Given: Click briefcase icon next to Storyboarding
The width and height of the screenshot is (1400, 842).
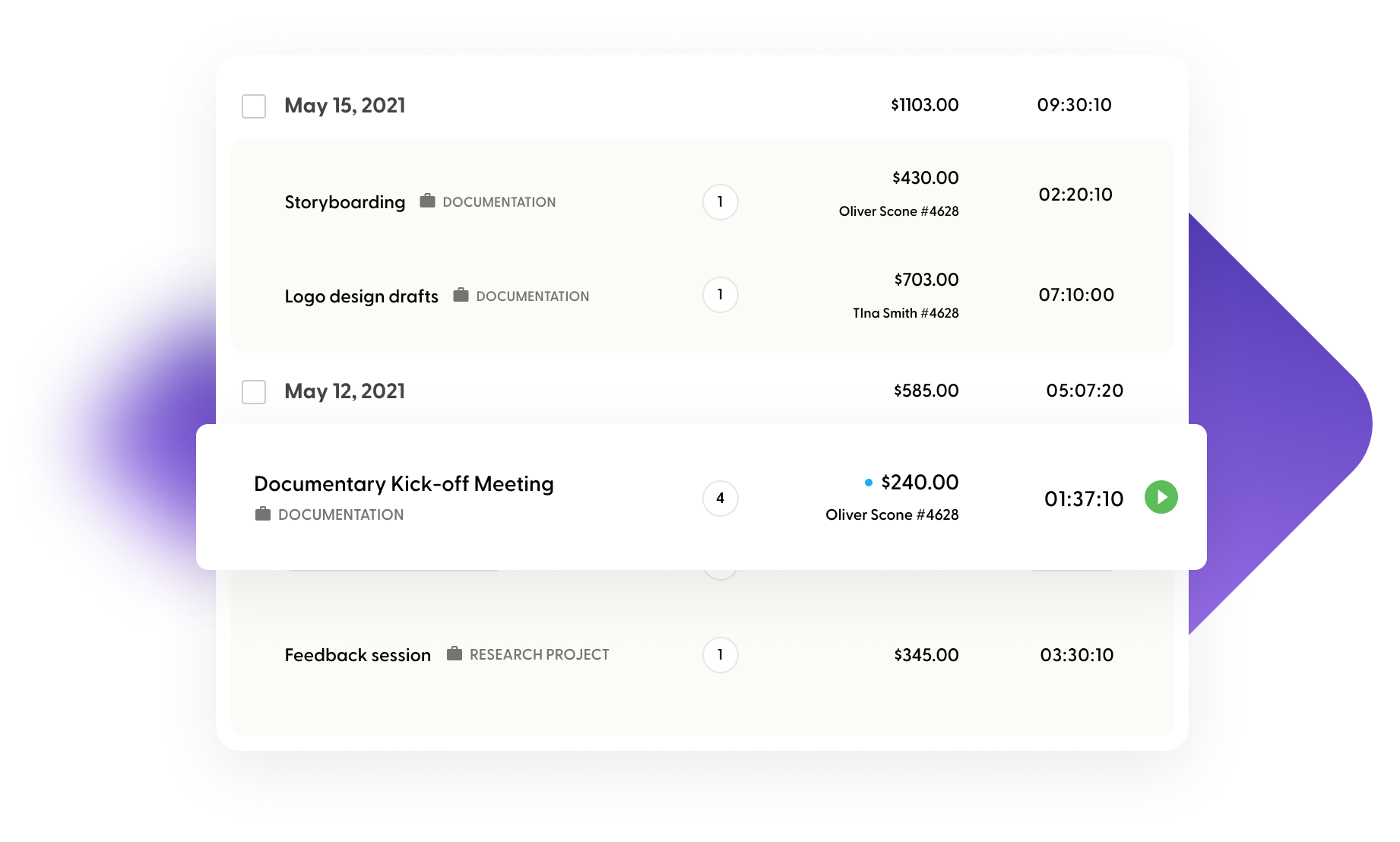Looking at the screenshot, I should tap(428, 201).
